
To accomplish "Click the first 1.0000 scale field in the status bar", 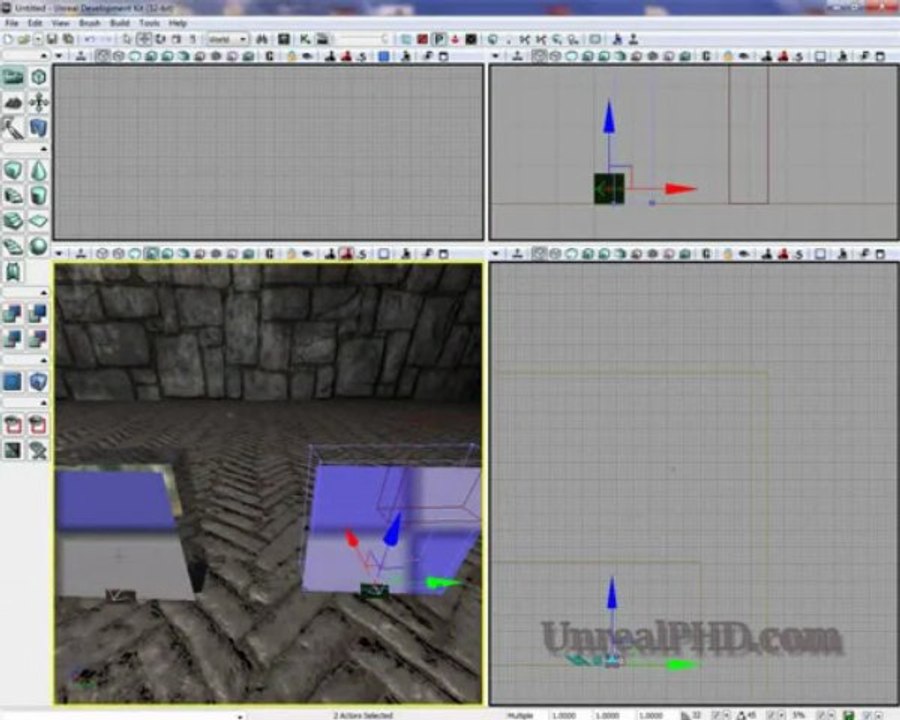I will 564,715.
